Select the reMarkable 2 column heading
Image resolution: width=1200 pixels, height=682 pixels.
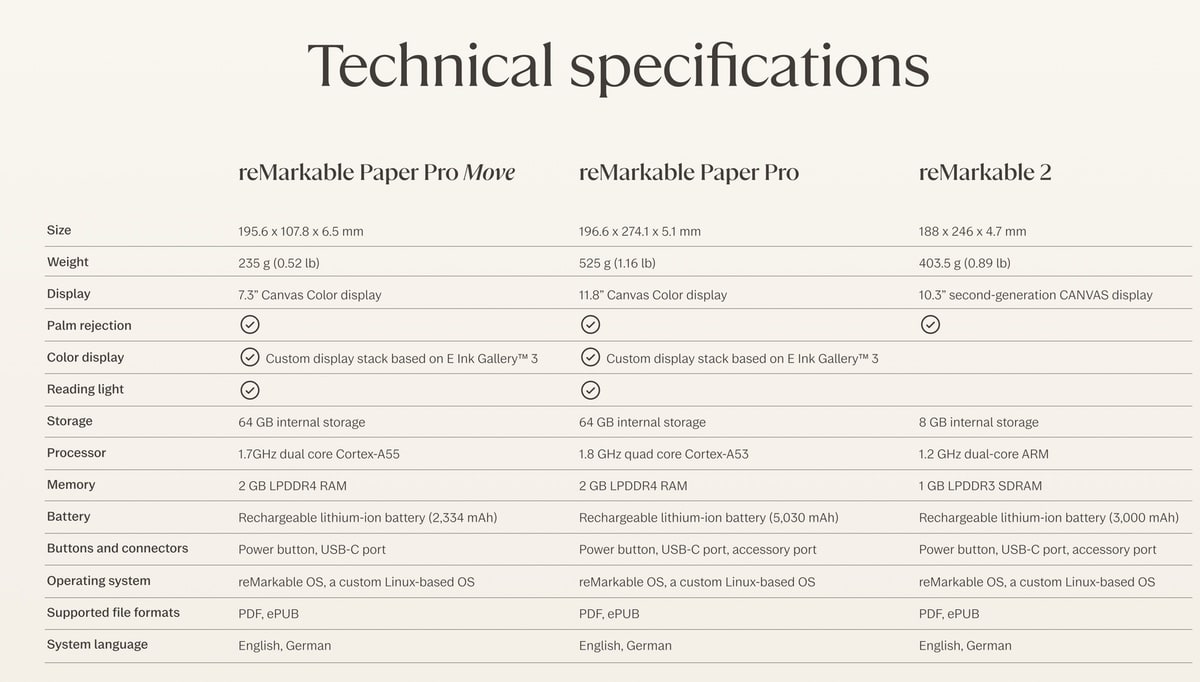(985, 172)
